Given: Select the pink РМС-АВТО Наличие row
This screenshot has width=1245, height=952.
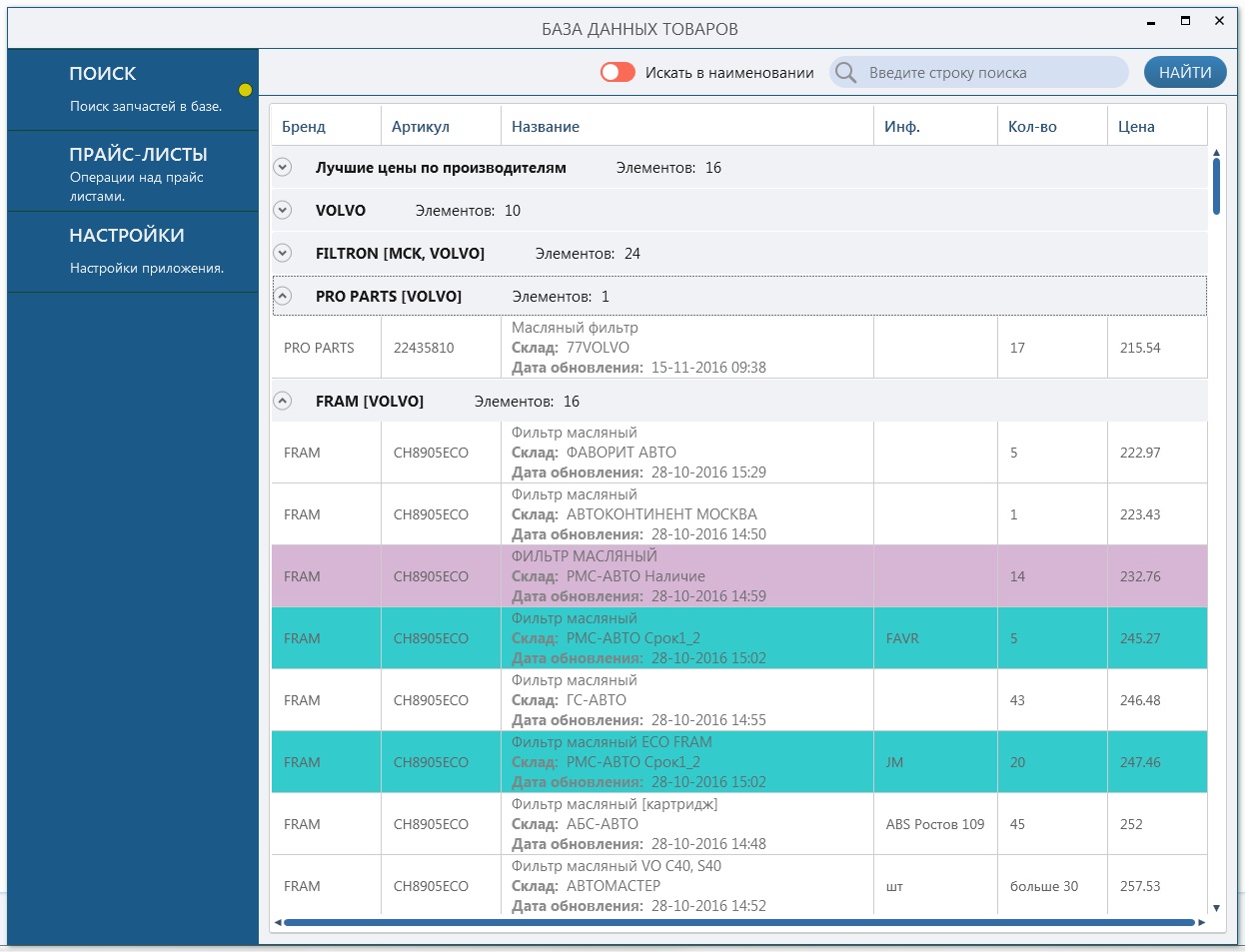Looking at the screenshot, I should point(739,576).
